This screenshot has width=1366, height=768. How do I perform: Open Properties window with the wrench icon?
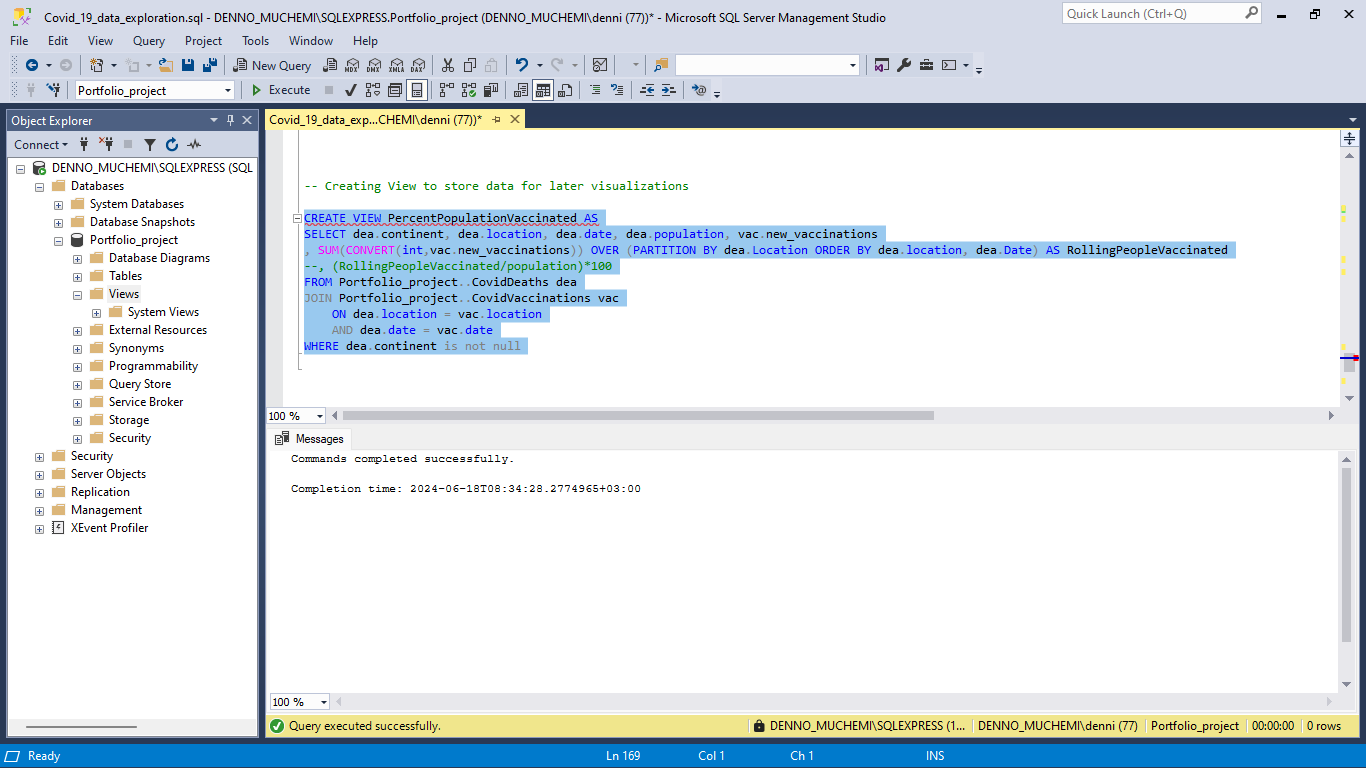point(904,65)
